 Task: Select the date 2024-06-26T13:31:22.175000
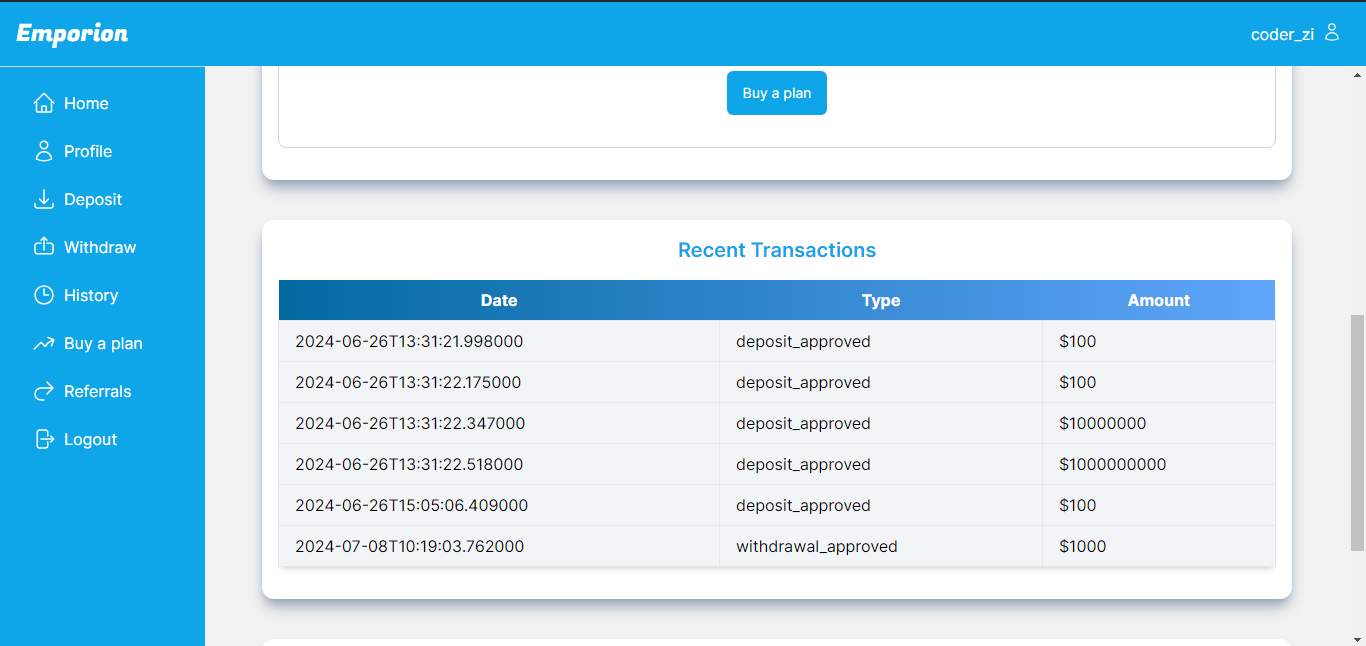pos(408,382)
